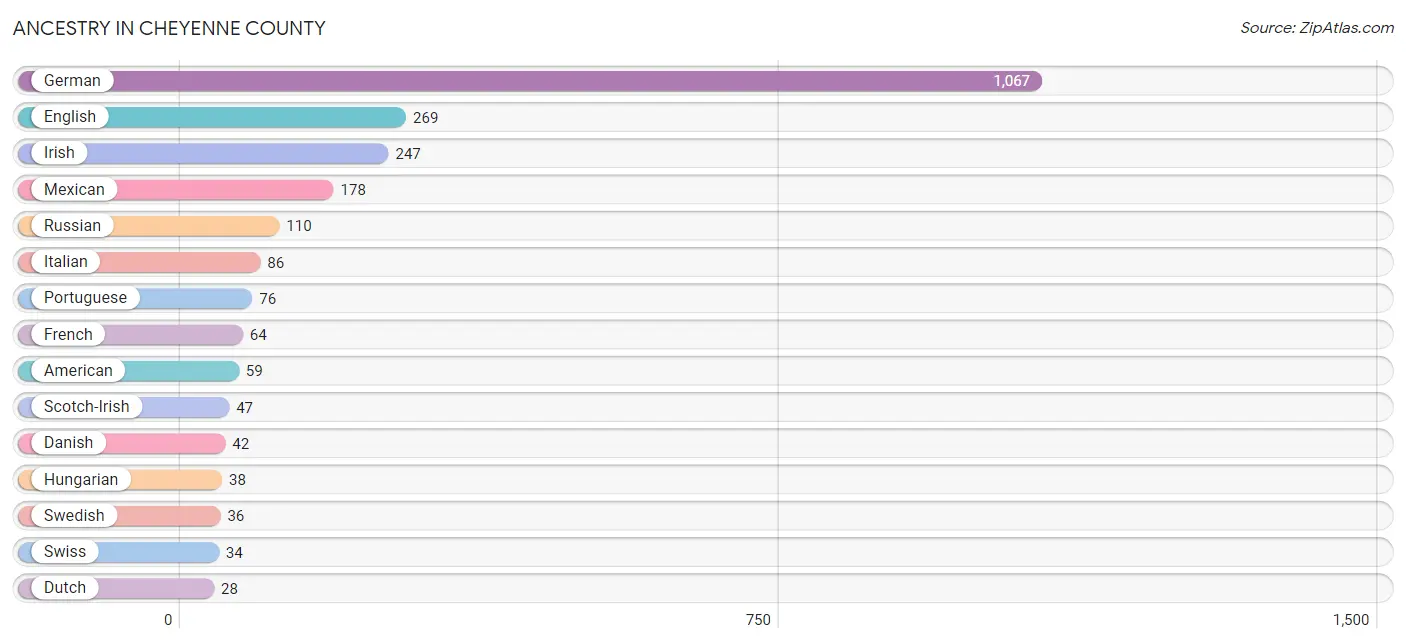Click the Portuguese label

85,298
